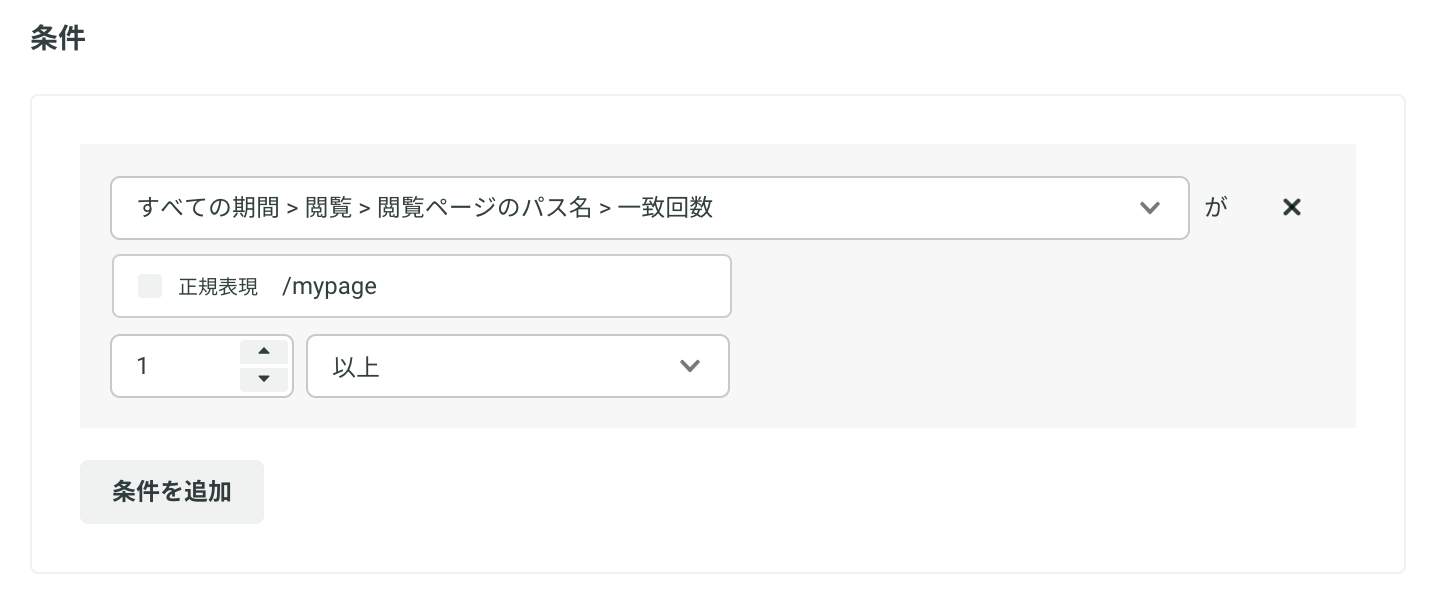Click 条件を追加 to add a condition
Screen dimensions: 1434x604
(x=172, y=492)
